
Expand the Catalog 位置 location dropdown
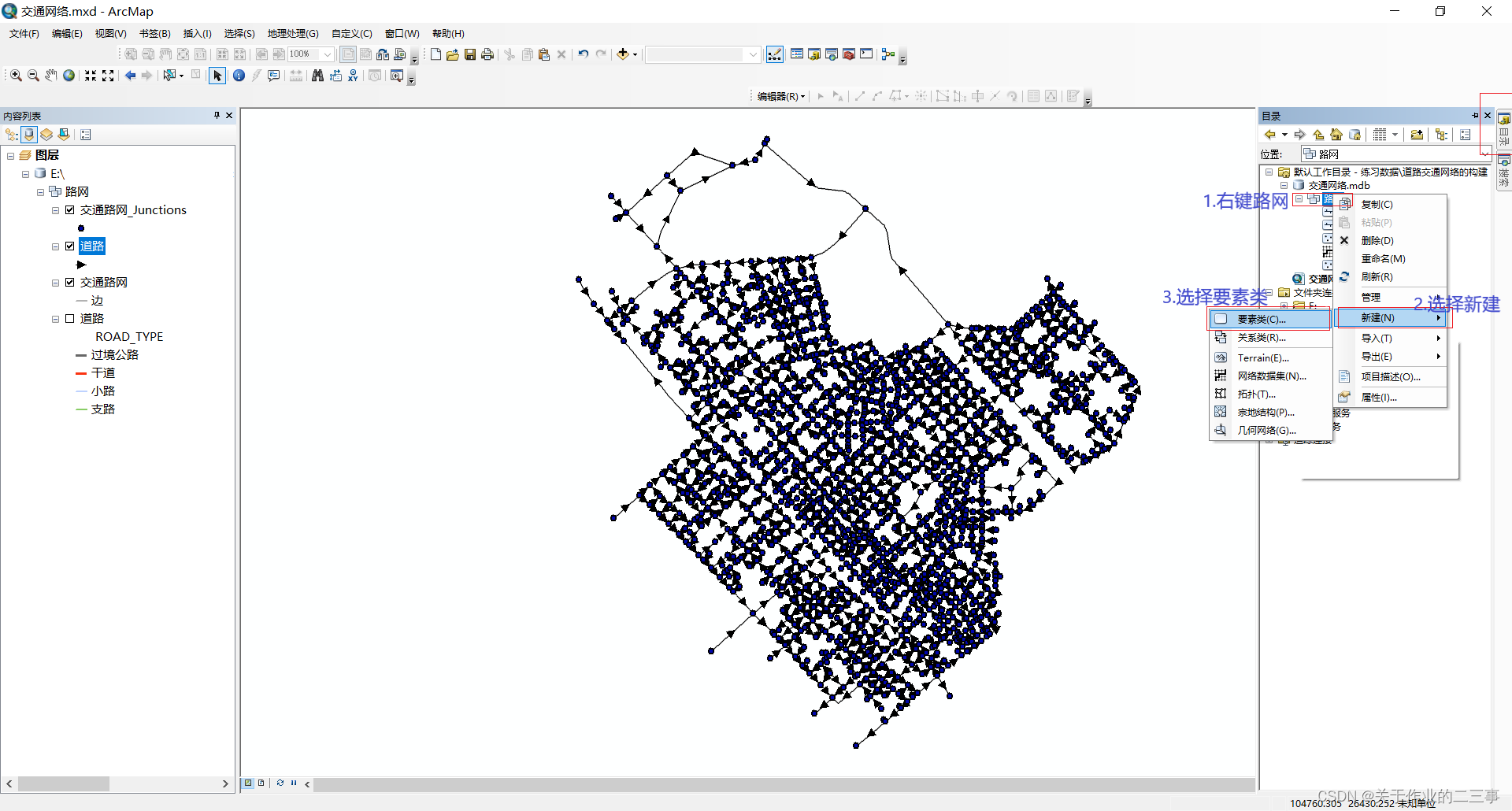1485,154
